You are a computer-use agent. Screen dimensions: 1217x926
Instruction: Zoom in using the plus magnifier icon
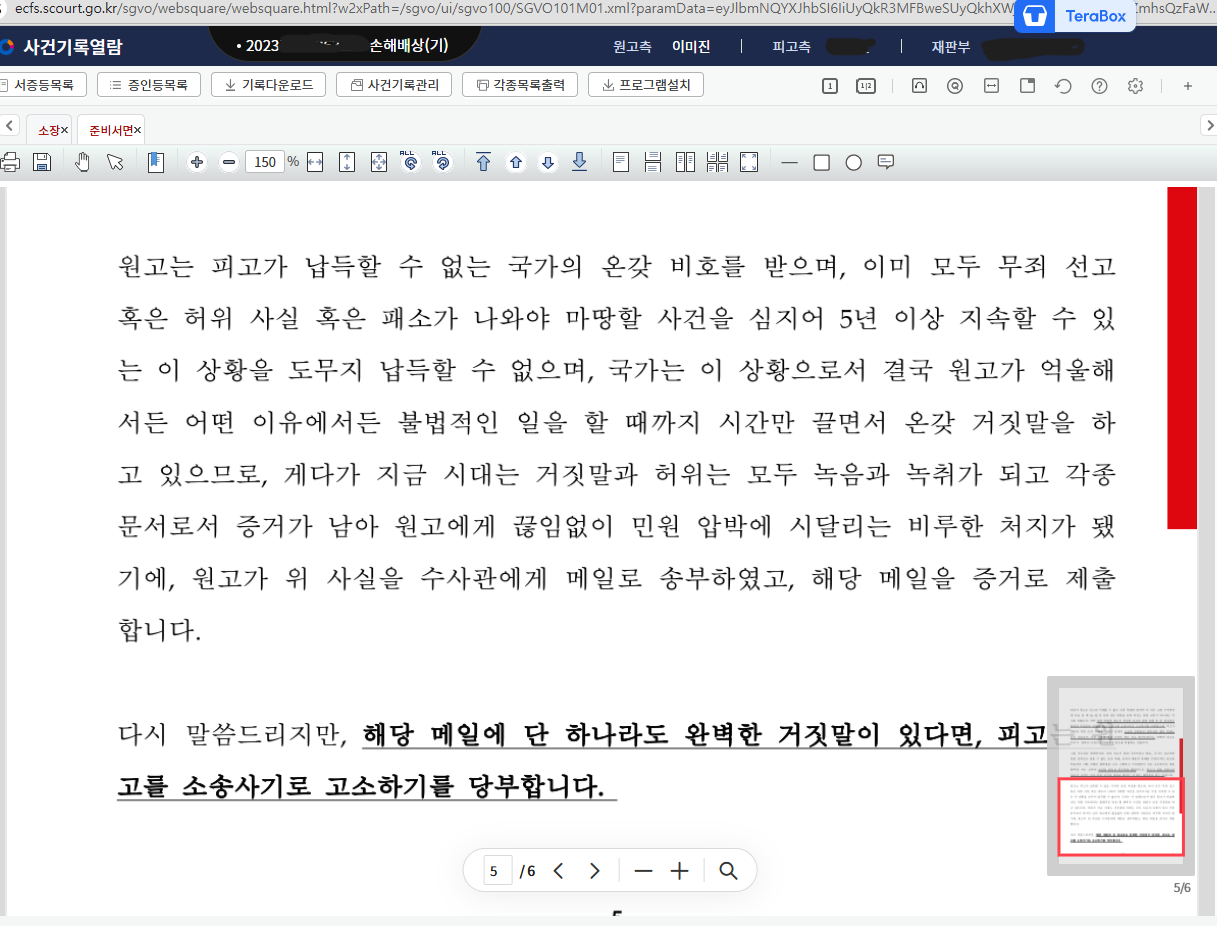click(196, 161)
